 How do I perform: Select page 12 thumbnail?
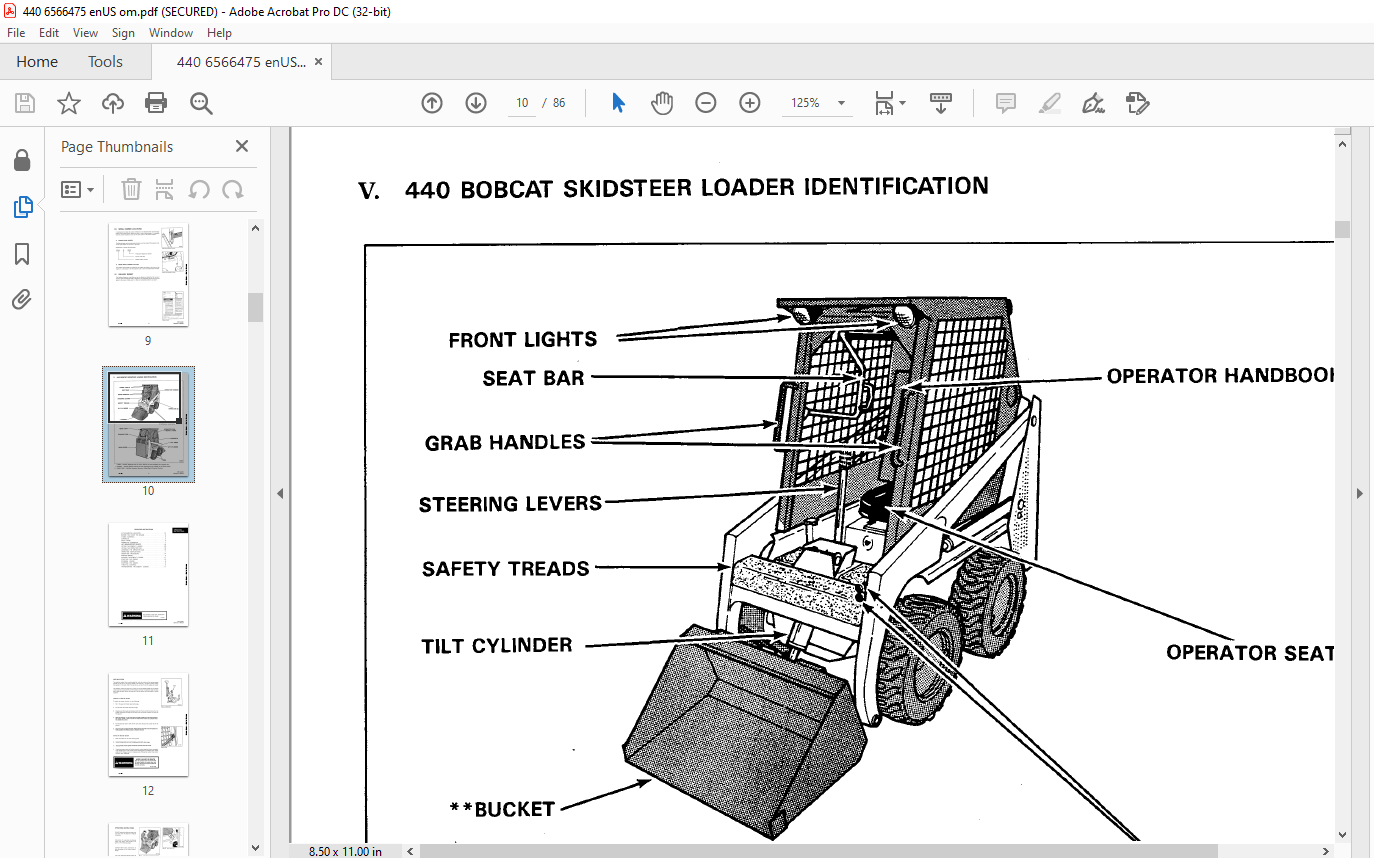point(148,725)
